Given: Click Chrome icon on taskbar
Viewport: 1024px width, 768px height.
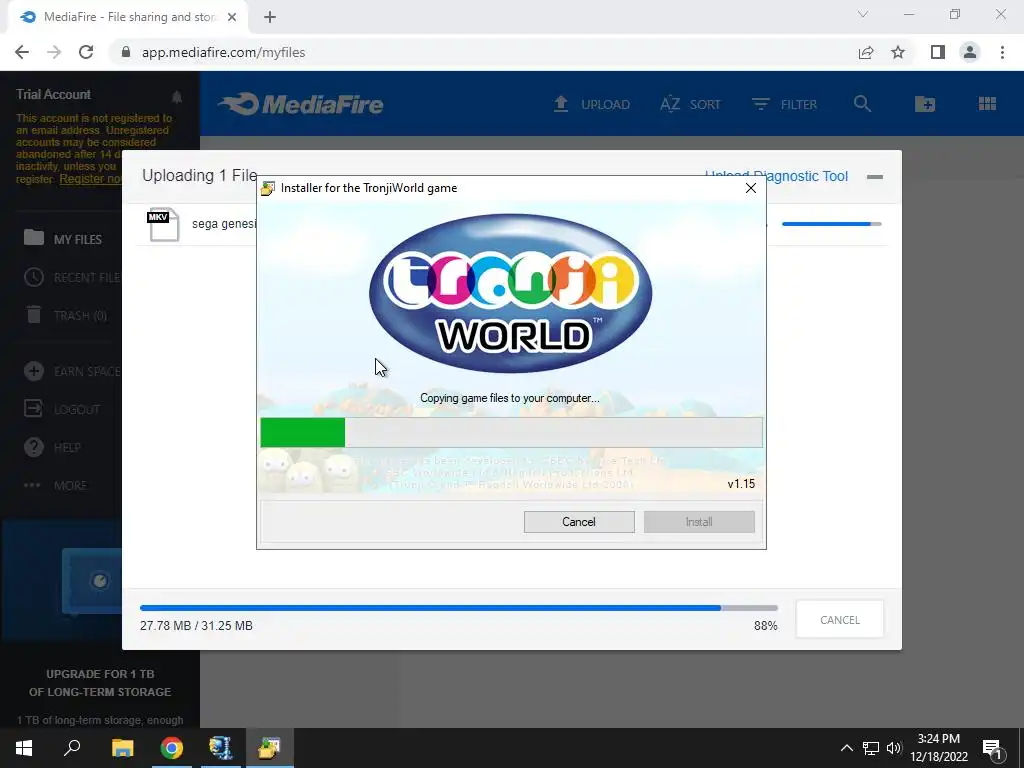Looking at the screenshot, I should 172,748.
